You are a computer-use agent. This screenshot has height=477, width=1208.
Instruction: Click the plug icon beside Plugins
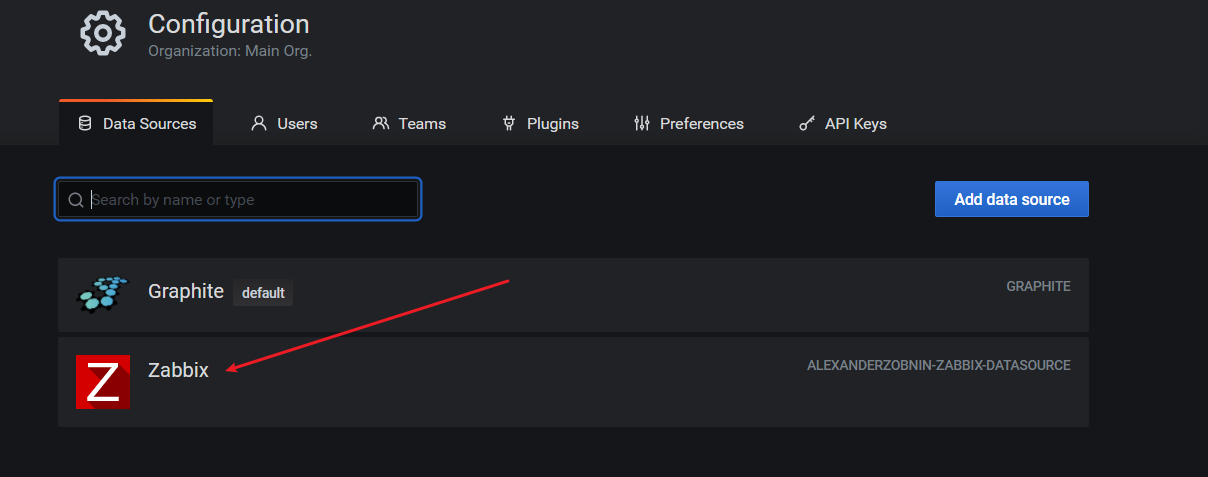tap(508, 124)
